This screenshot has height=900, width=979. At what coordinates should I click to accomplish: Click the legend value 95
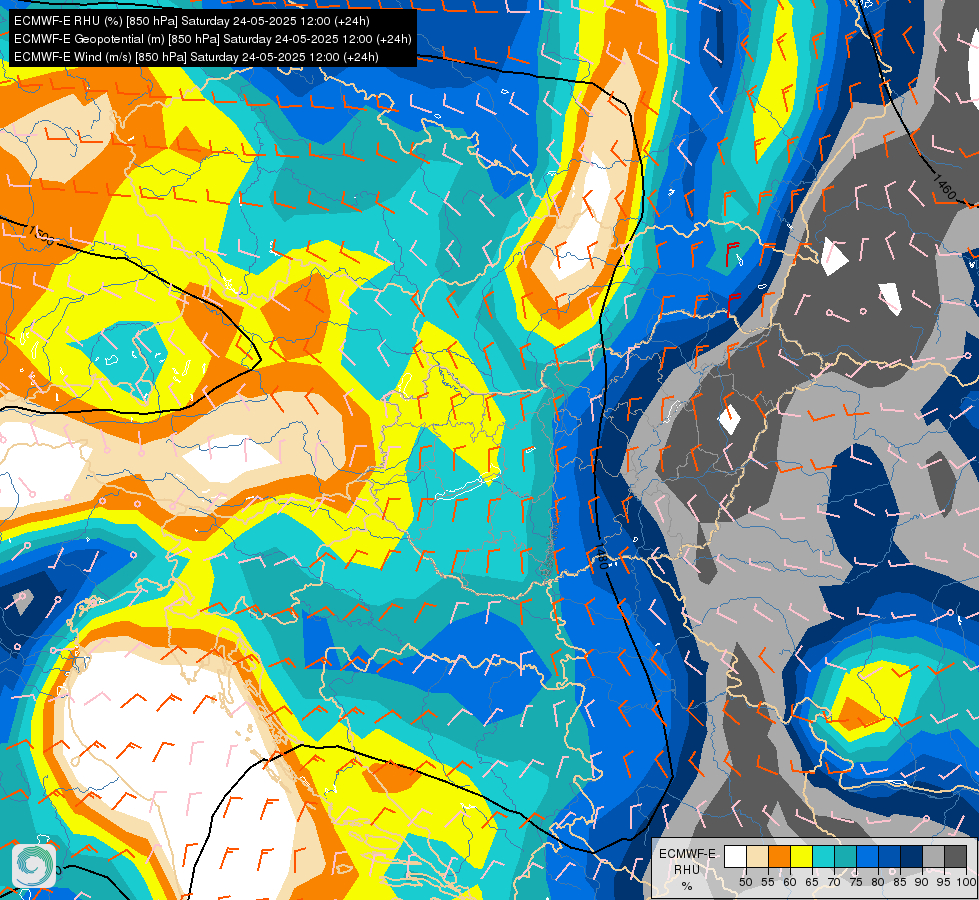[944, 882]
